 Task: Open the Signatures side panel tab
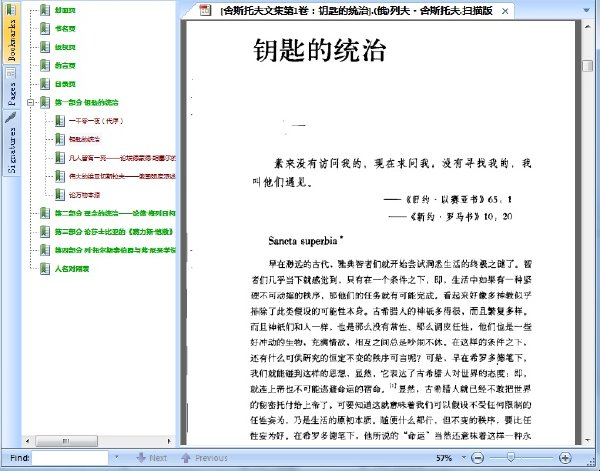pyautogui.click(x=11, y=143)
